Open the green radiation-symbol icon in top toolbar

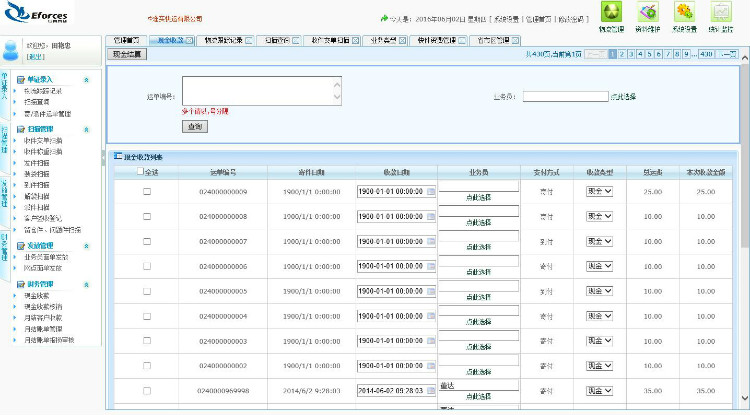[610, 12]
